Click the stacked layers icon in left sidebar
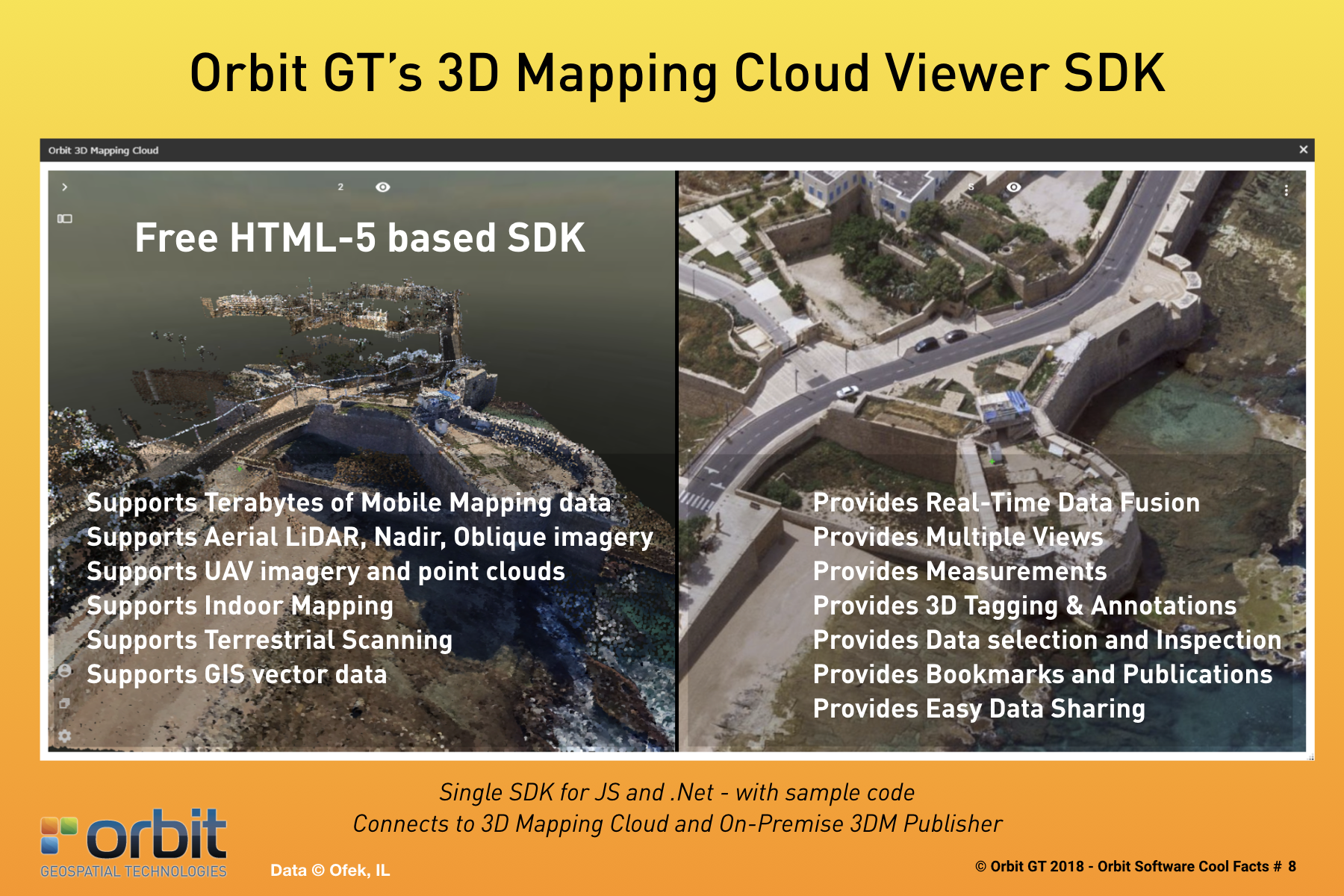This screenshot has width=1344, height=896. click(65, 703)
